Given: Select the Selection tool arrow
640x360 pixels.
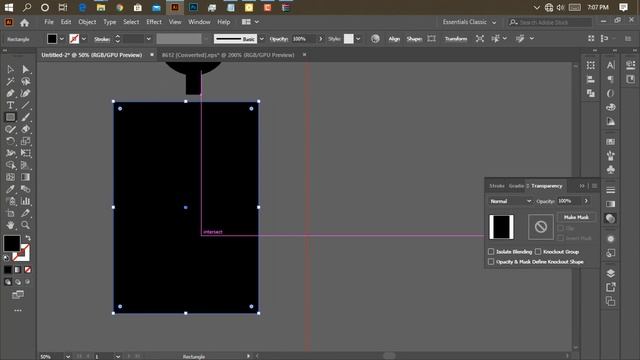Looking at the screenshot, I should [10, 69].
